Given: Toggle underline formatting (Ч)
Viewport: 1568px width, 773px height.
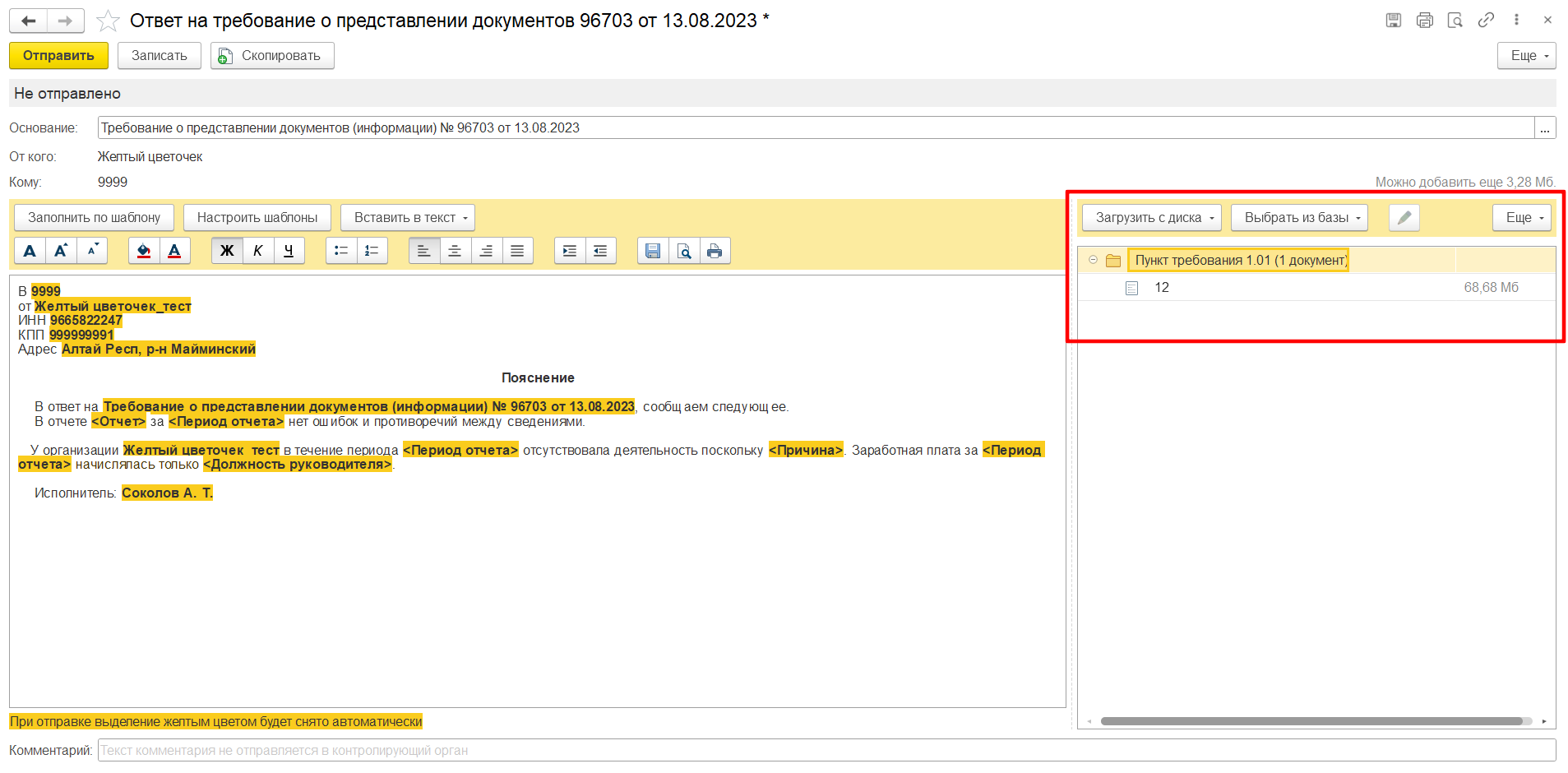Looking at the screenshot, I should [x=289, y=251].
